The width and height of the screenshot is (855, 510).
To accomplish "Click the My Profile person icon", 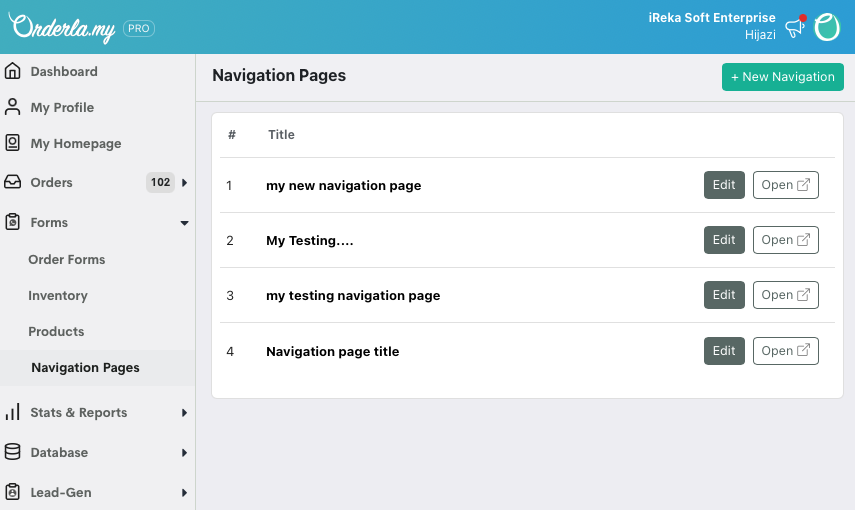I will (13, 107).
